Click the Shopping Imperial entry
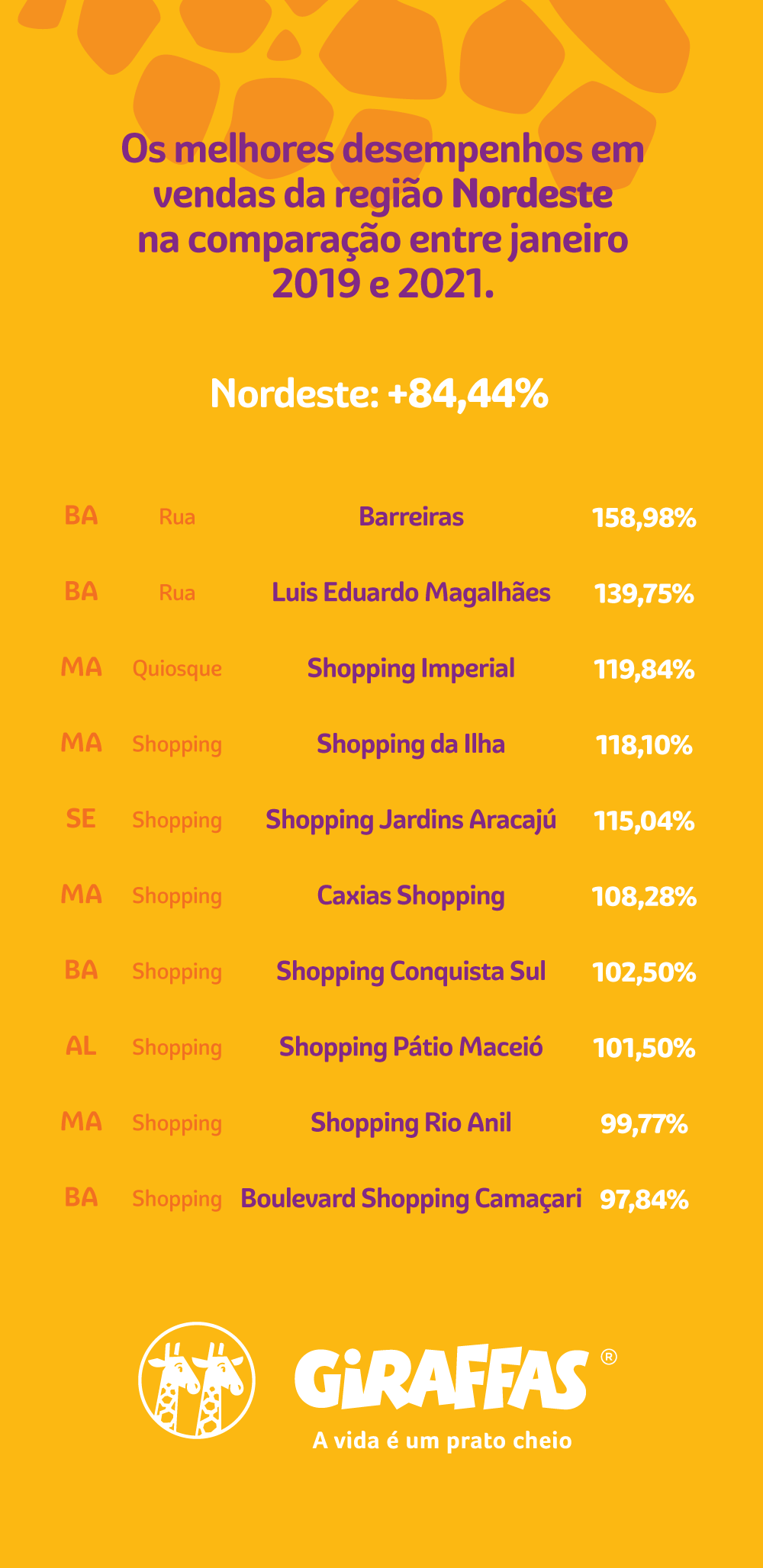Screen dimensions: 763x1568 [x=411, y=669]
